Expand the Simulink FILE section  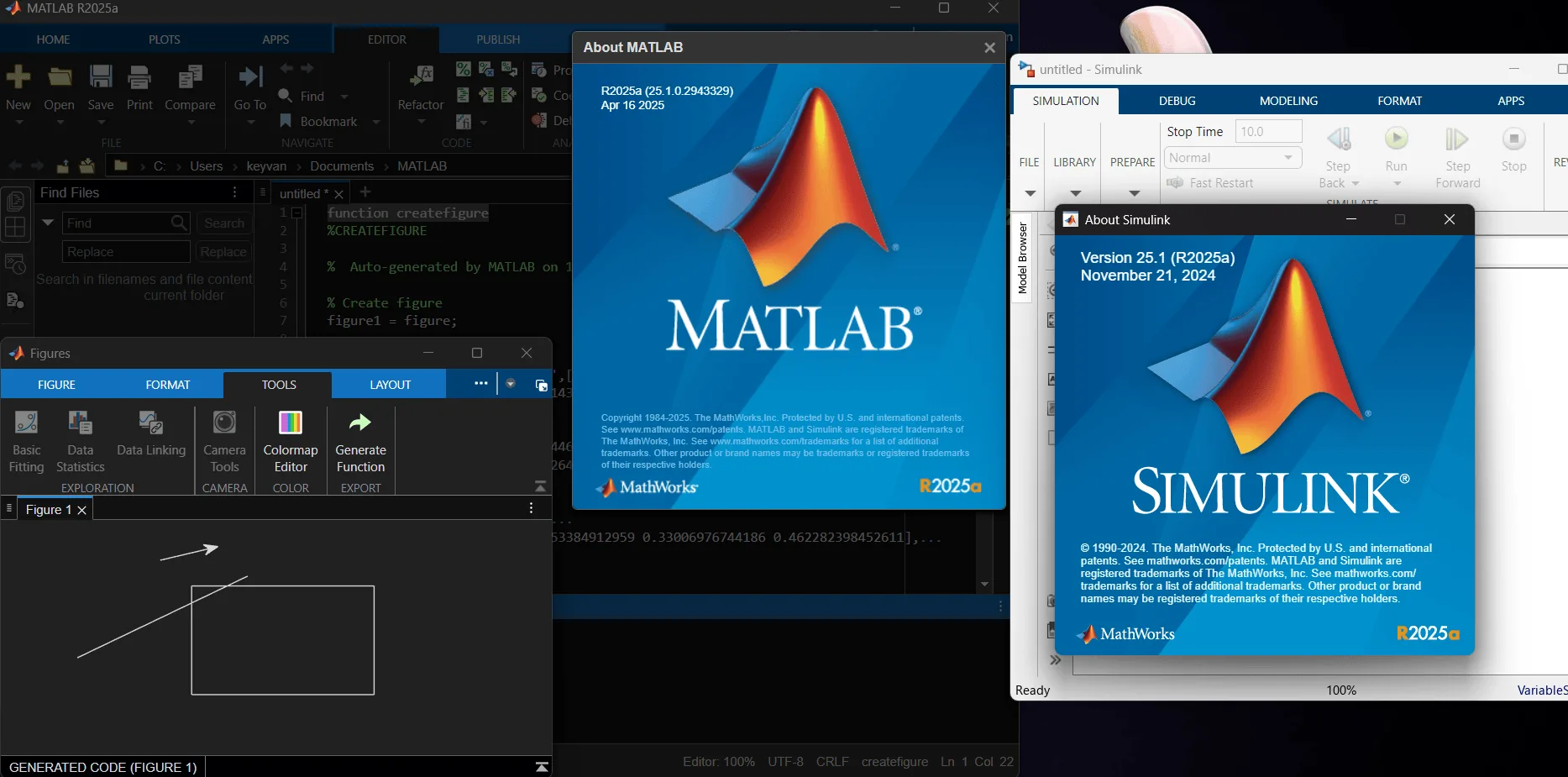pyautogui.click(x=1030, y=193)
